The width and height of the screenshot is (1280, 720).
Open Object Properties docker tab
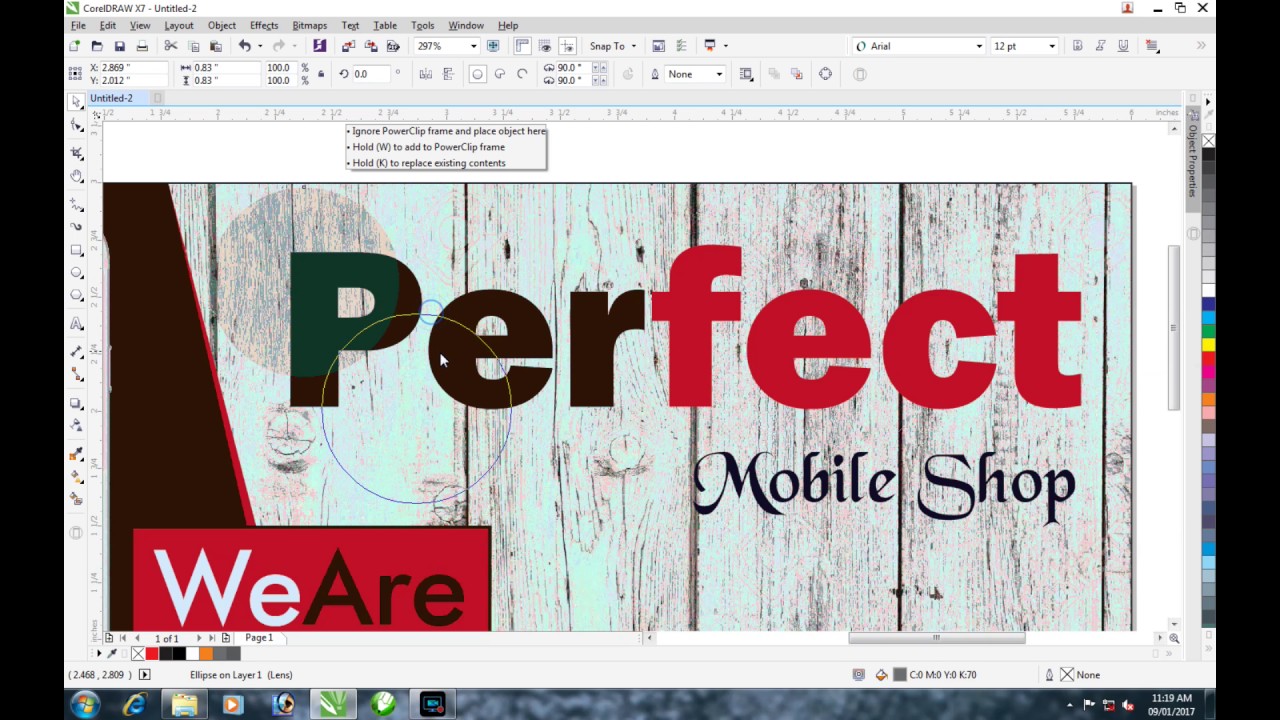pyautogui.click(x=1192, y=160)
